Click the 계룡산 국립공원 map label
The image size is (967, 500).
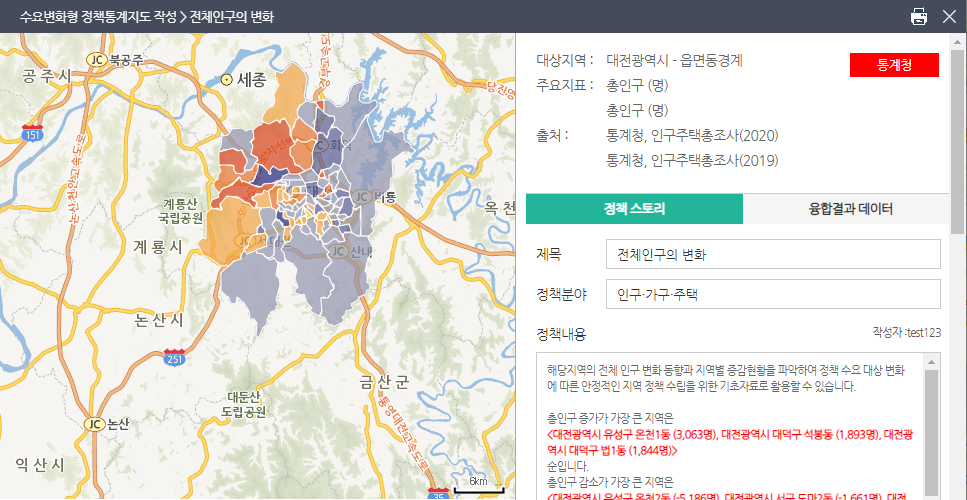[181, 211]
